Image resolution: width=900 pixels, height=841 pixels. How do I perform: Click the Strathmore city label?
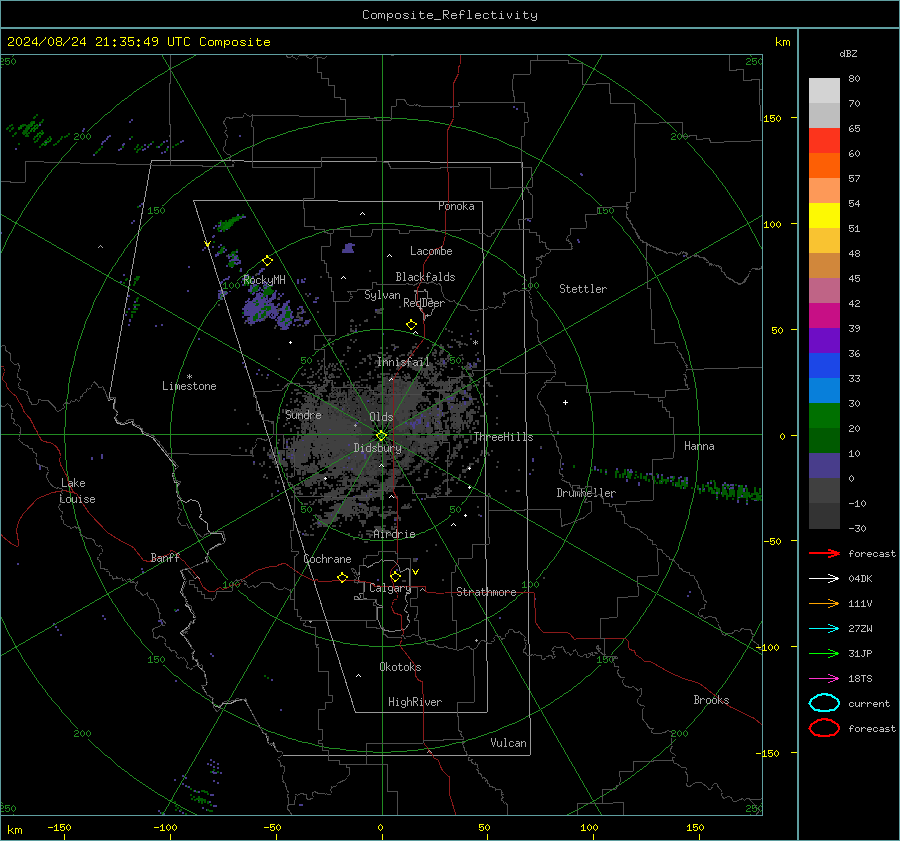(486, 592)
